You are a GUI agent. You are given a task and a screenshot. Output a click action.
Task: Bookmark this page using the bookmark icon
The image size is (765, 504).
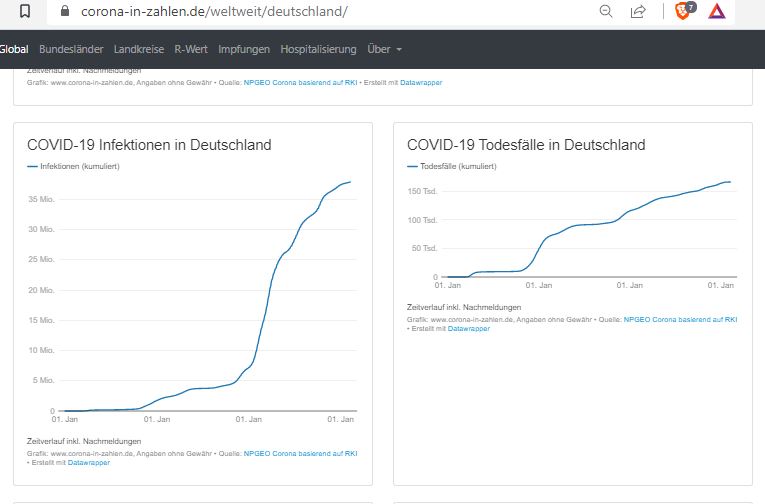pyautogui.click(x=25, y=12)
